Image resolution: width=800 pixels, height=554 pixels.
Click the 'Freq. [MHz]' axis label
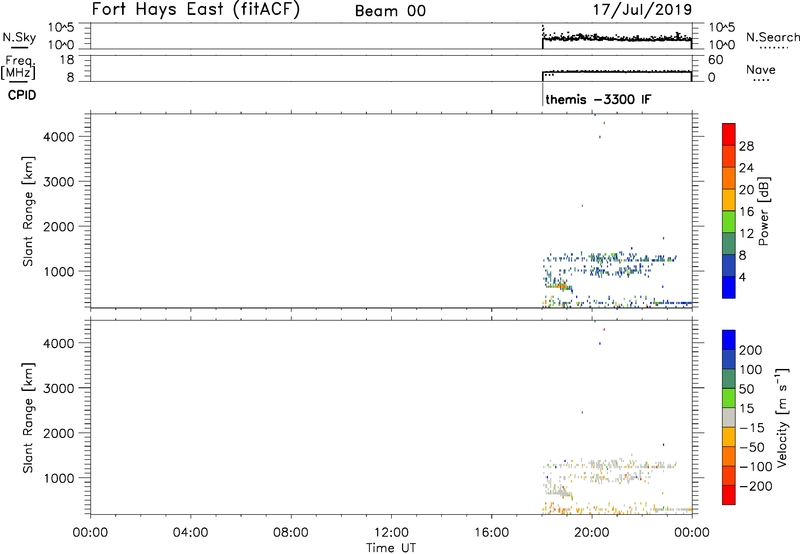(x=19, y=67)
